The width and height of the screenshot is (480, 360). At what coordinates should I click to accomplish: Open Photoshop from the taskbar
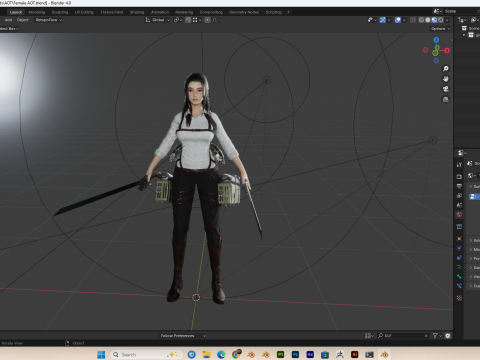[295, 354]
